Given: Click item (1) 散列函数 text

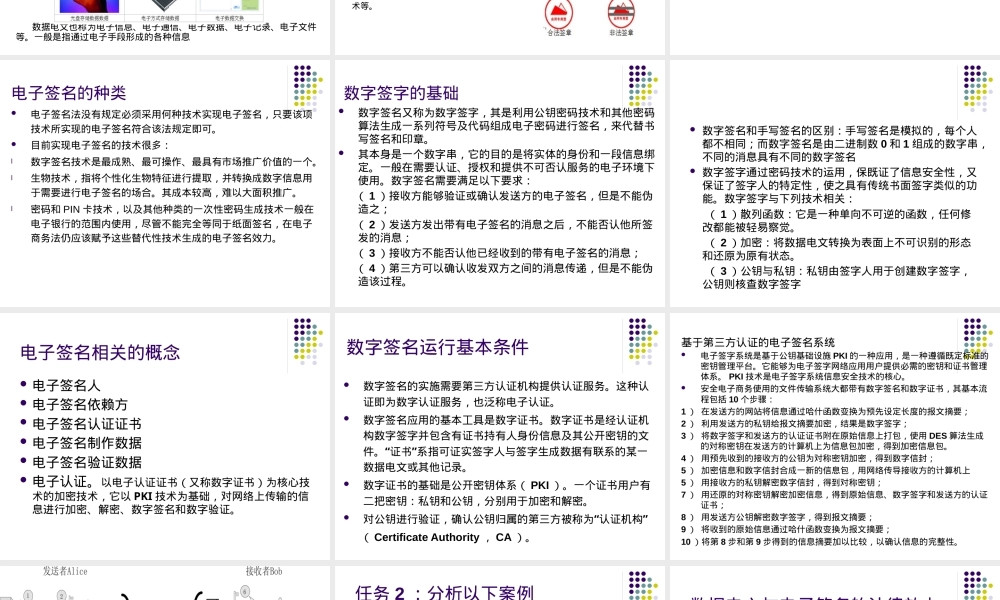Looking at the screenshot, I should 837,221.
